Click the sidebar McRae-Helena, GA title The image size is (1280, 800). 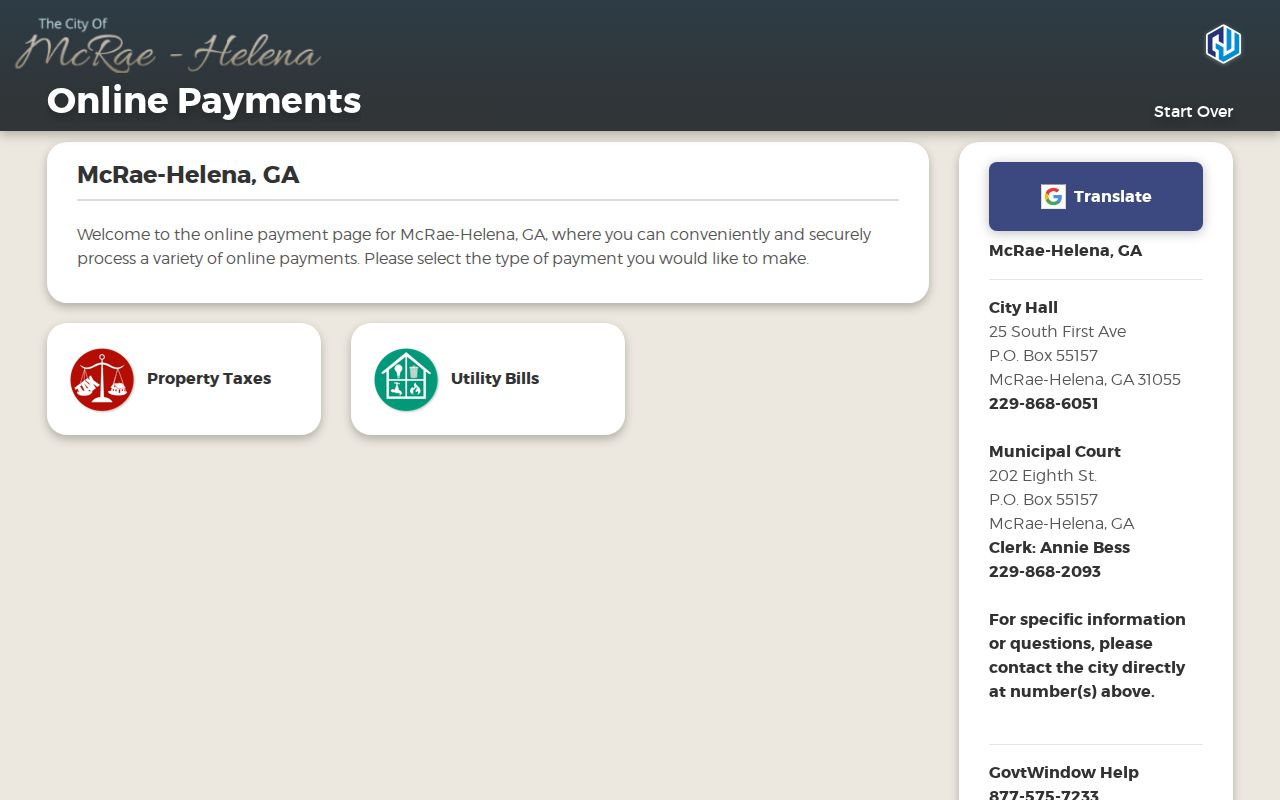click(x=1065, y=250)
